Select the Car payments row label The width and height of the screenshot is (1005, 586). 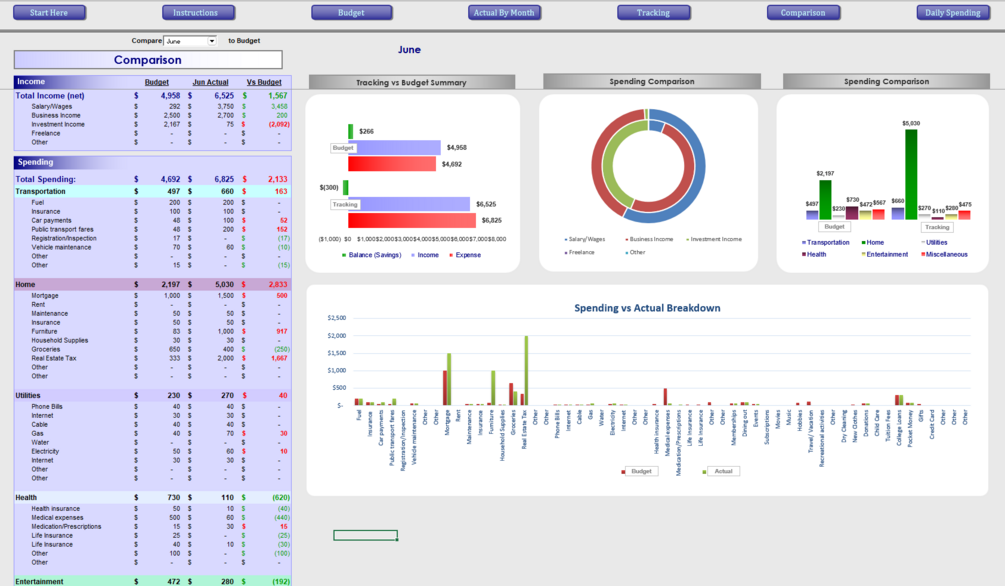tap(51, 221)
